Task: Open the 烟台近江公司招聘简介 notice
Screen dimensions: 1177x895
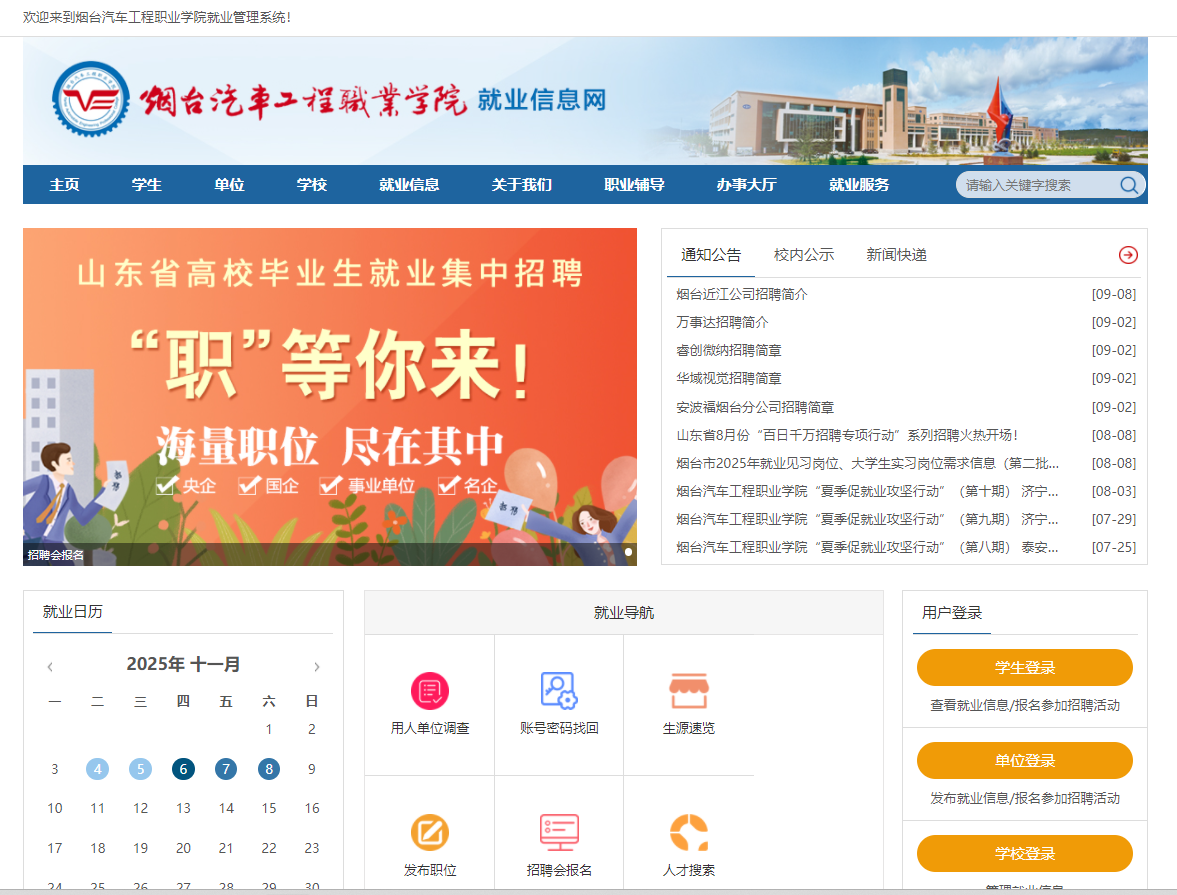Action: 742,294
